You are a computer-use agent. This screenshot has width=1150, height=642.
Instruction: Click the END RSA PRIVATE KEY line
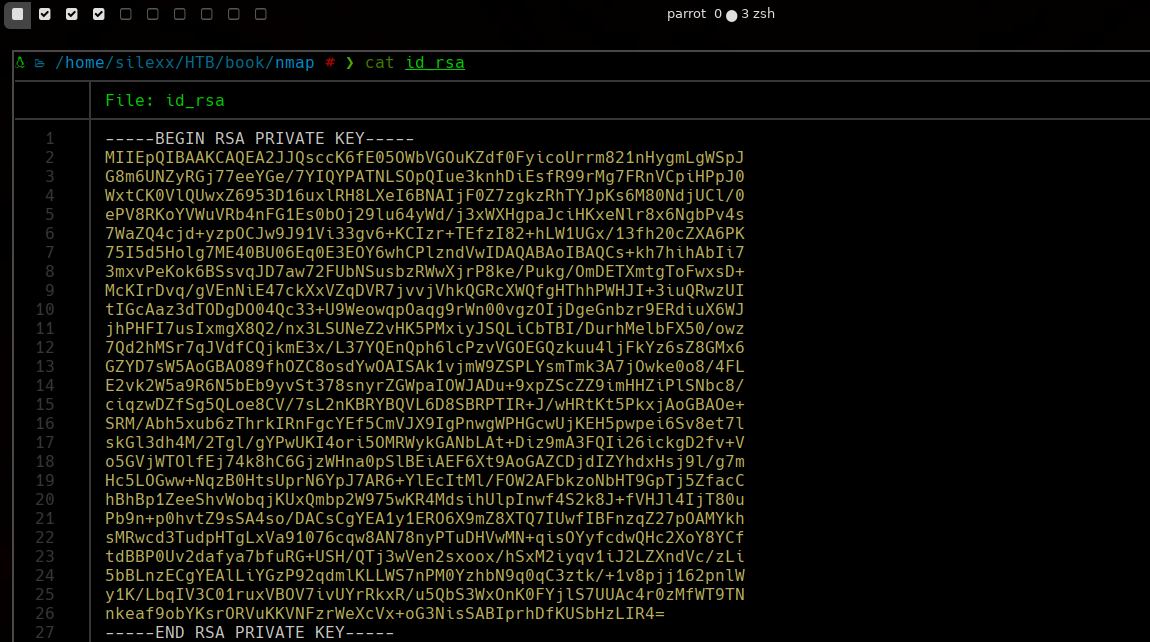pyautogui.click(x=249, y=632)
